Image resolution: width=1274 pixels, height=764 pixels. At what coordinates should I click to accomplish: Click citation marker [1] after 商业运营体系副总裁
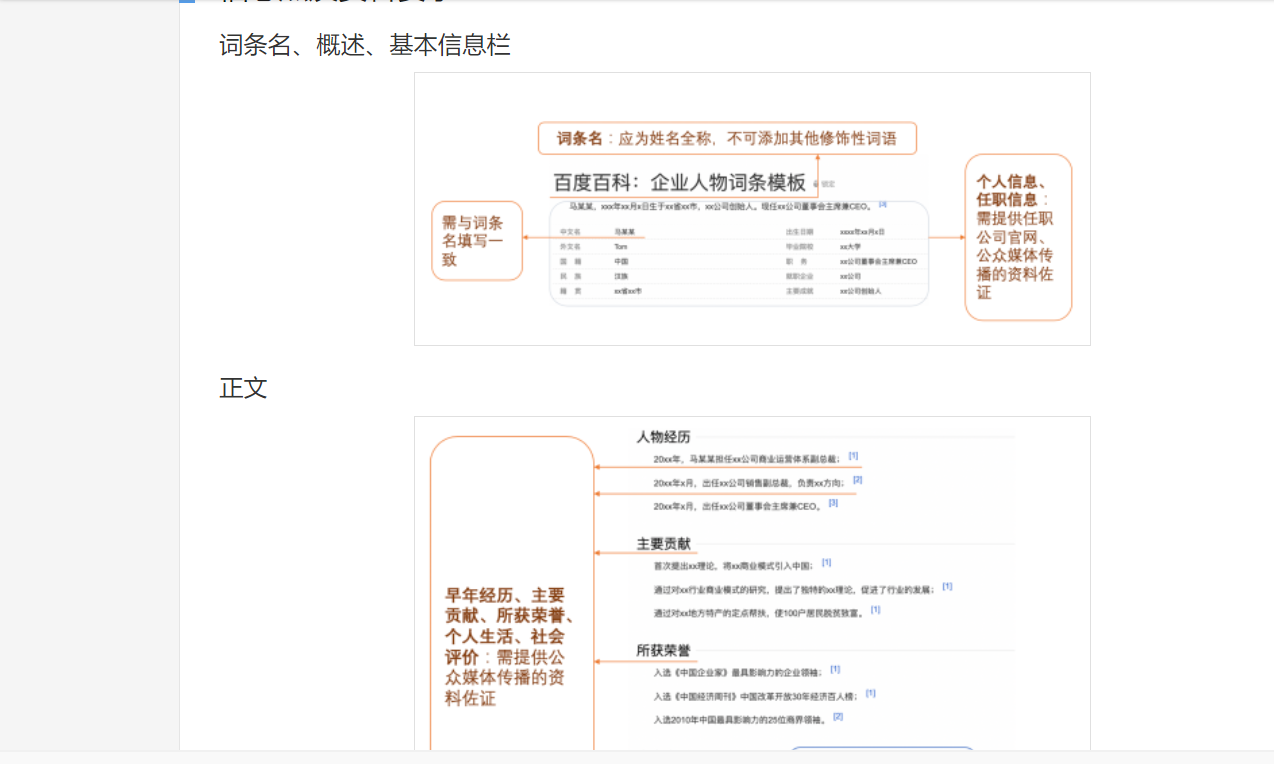click(852, 456)
